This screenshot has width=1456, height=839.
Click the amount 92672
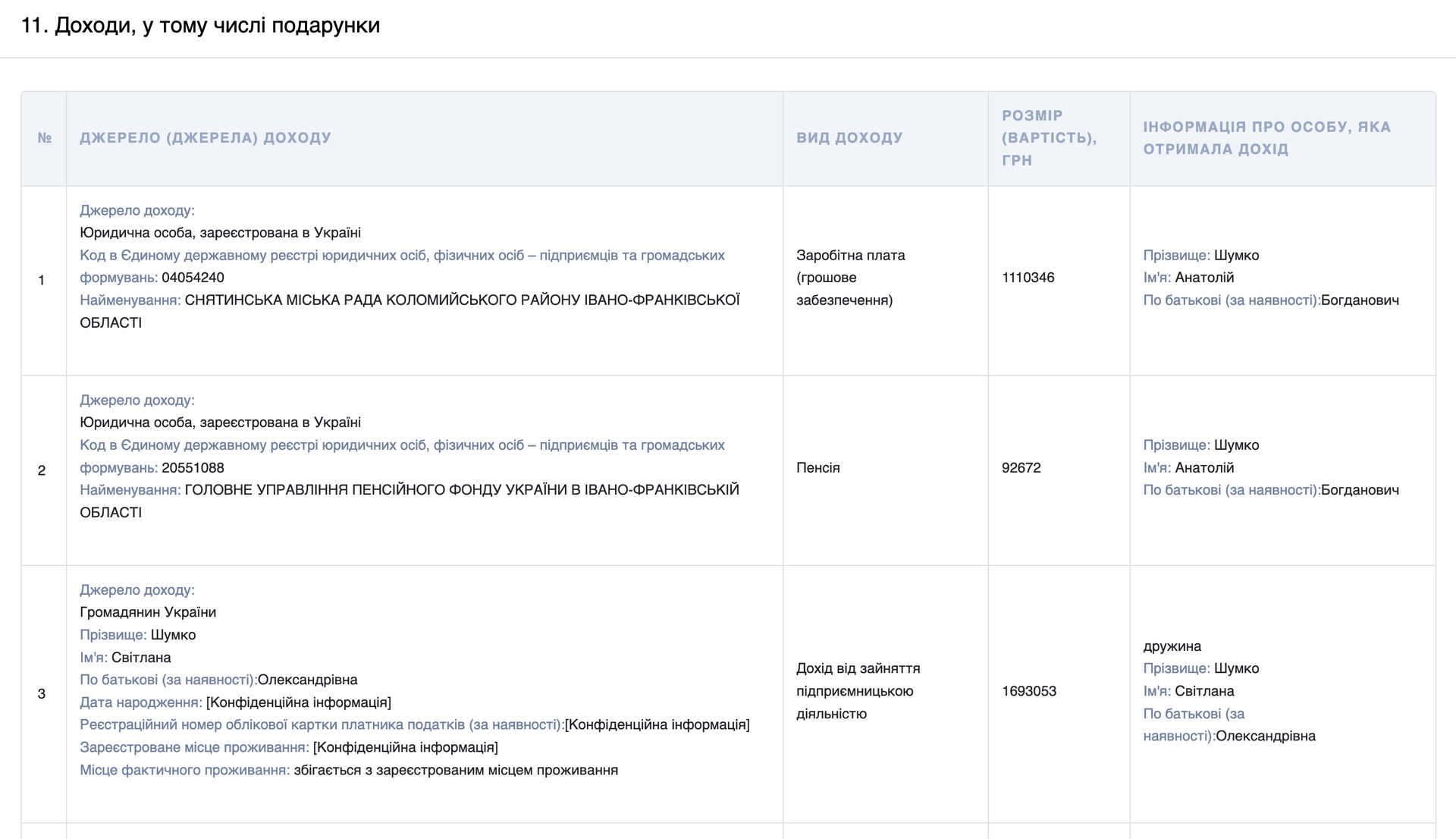pos(1021,467)
